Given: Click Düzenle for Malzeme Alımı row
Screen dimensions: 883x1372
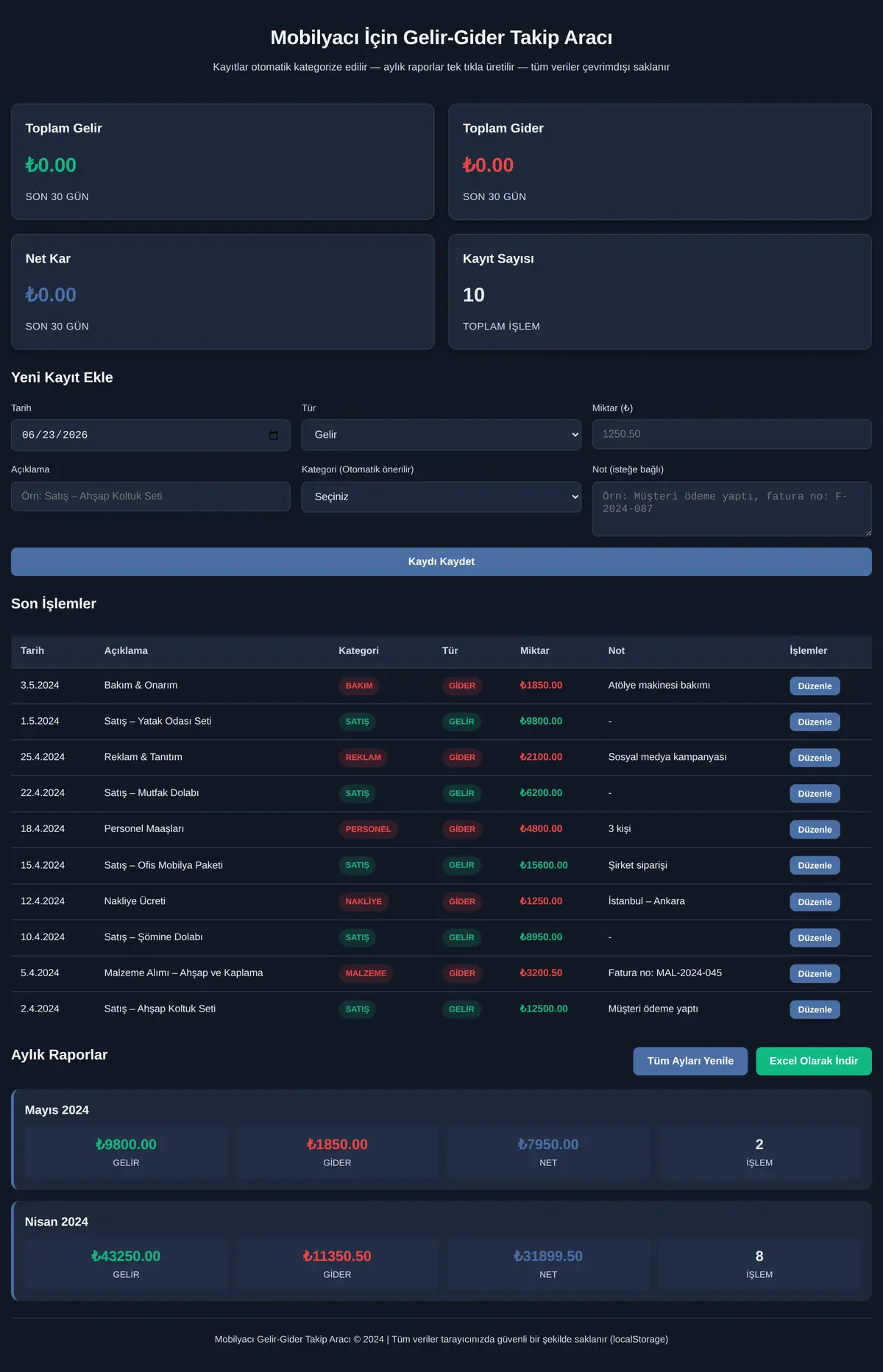Looking at the screenshot, I should pyautogui.click(x=815, y=974).
